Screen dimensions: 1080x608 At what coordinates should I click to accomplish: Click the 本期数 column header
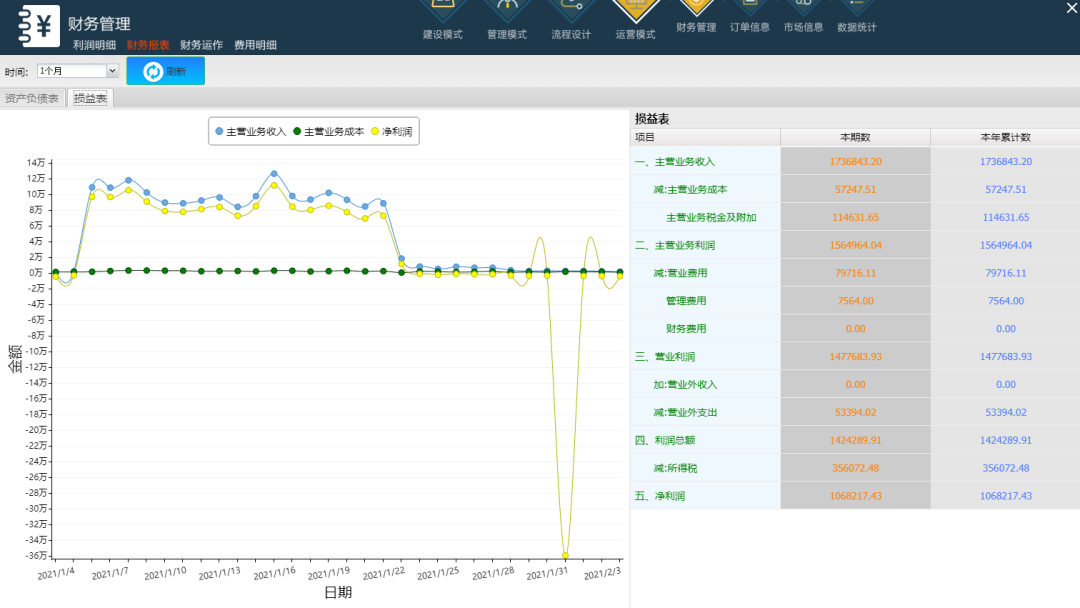pyautogui.click(x=855, y=137)
